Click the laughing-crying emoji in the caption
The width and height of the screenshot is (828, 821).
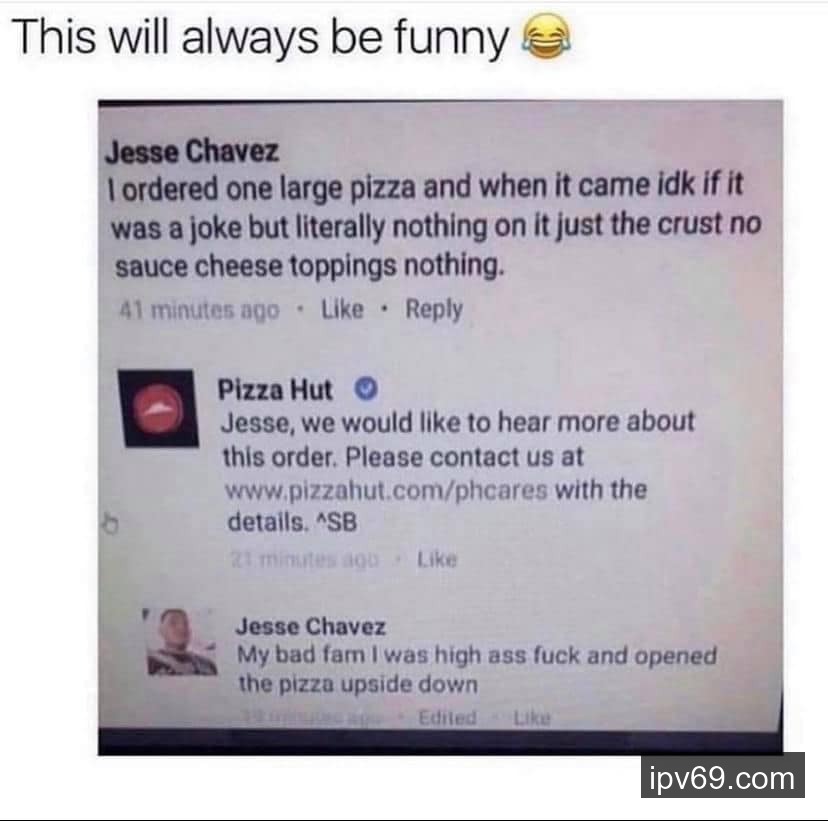coord(545,37)
